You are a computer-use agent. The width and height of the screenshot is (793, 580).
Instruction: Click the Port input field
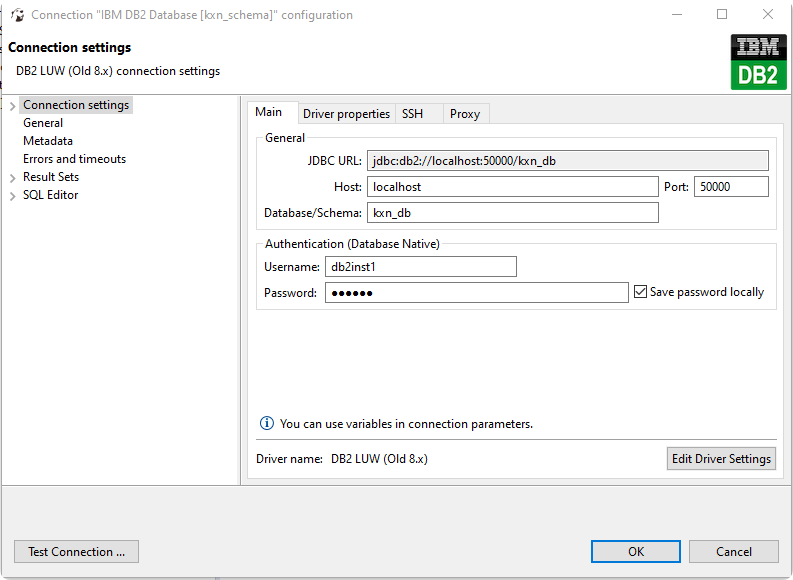pos(731,187)
